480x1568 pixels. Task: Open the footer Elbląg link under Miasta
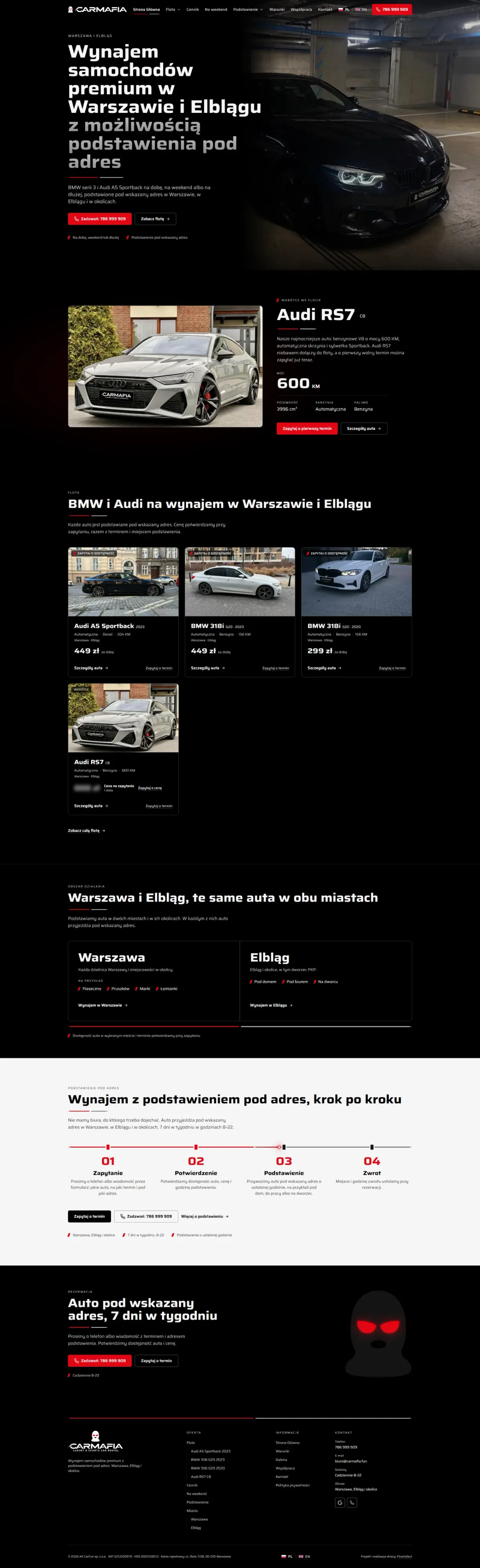point(195,1528)
